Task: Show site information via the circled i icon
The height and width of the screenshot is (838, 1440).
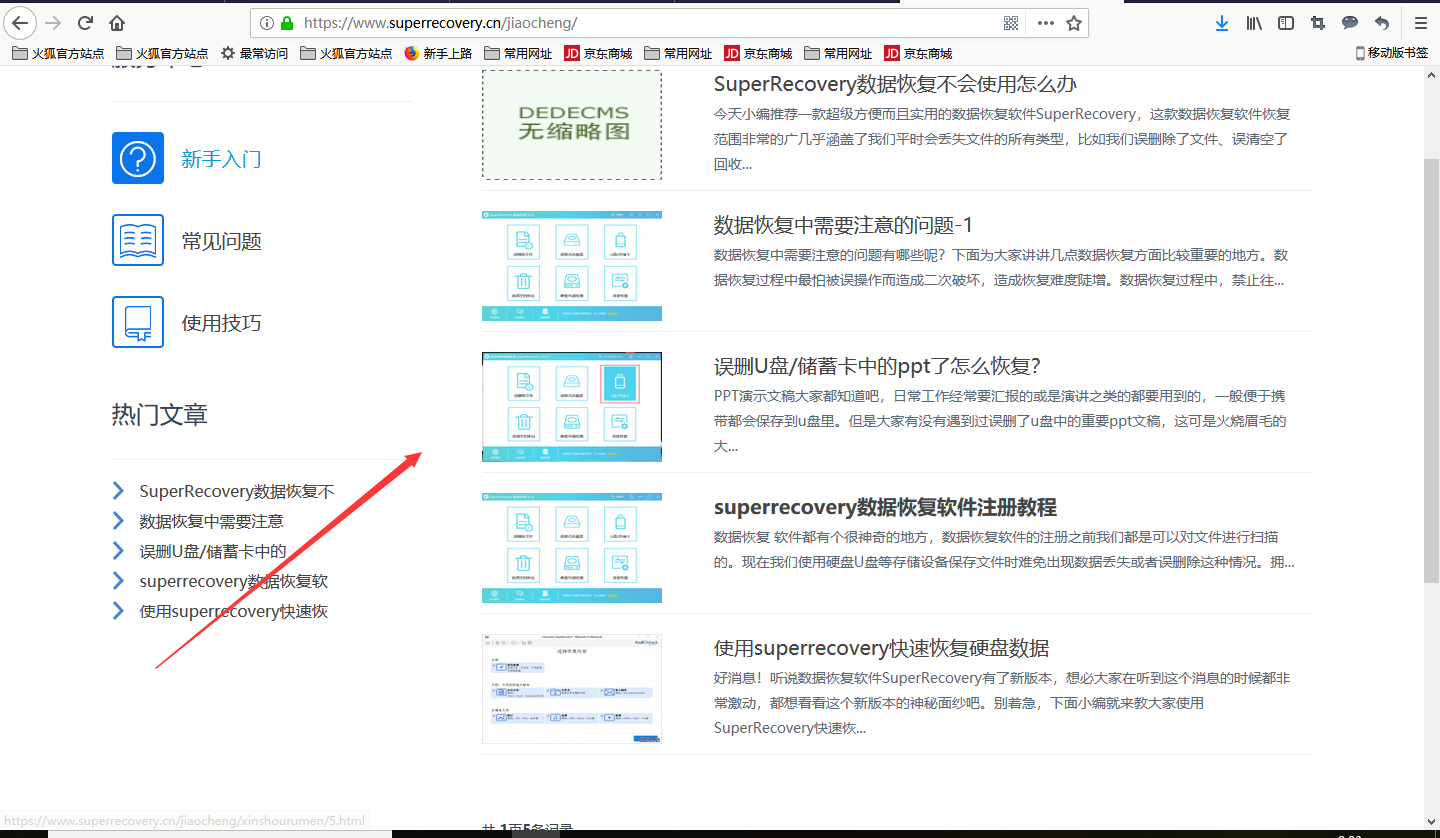Action: tap(267, 22)
